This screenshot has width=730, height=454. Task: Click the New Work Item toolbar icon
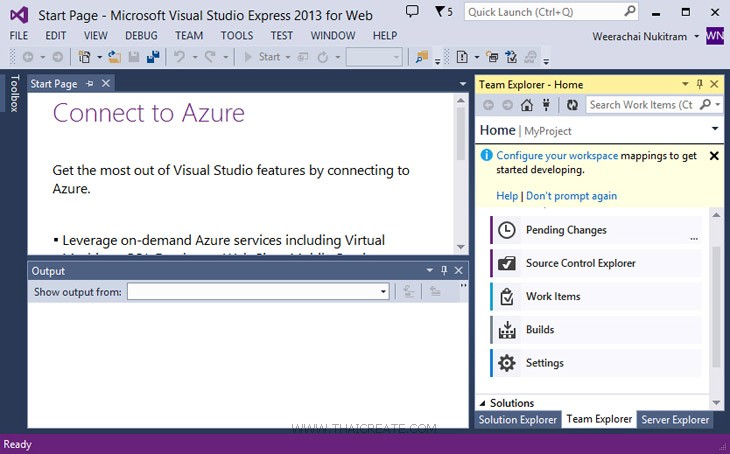[x=462, y=57]
